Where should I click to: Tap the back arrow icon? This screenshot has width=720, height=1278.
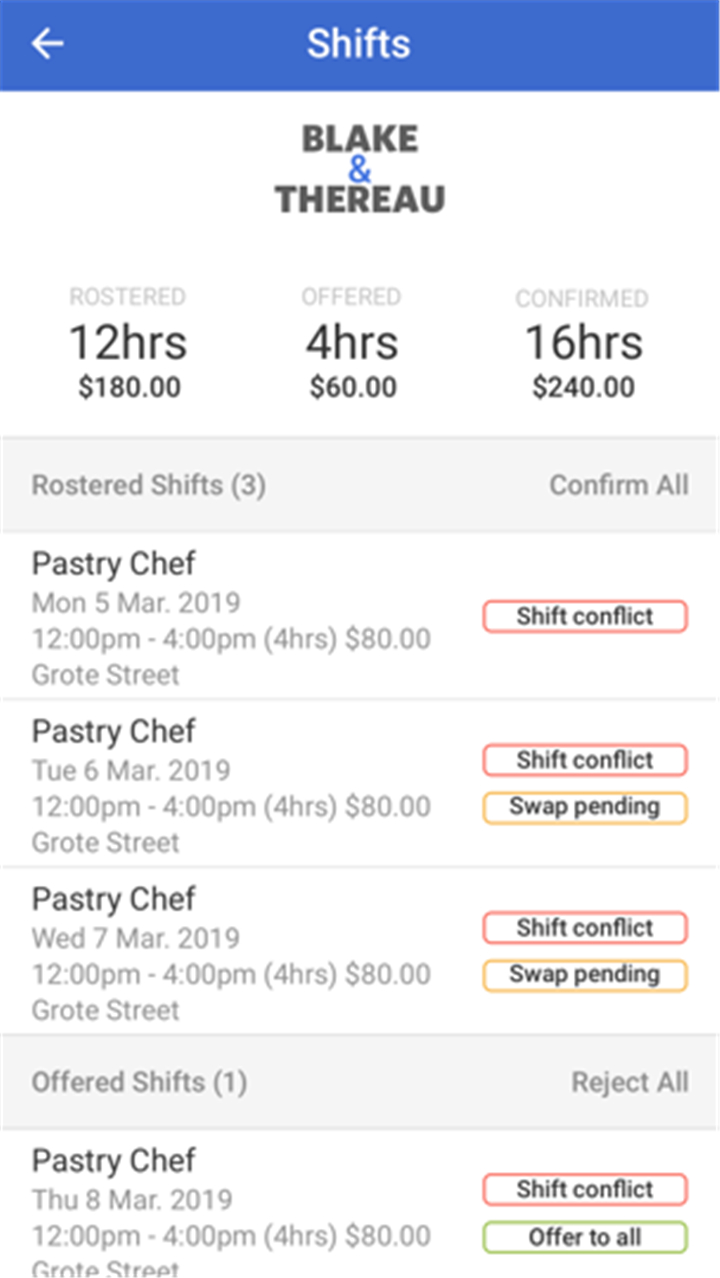pyautogui.click(x=47, y=44)
